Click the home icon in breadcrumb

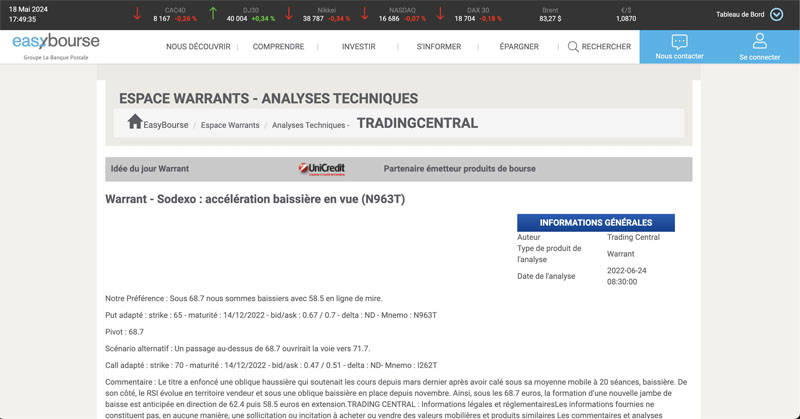click(135, 121)
